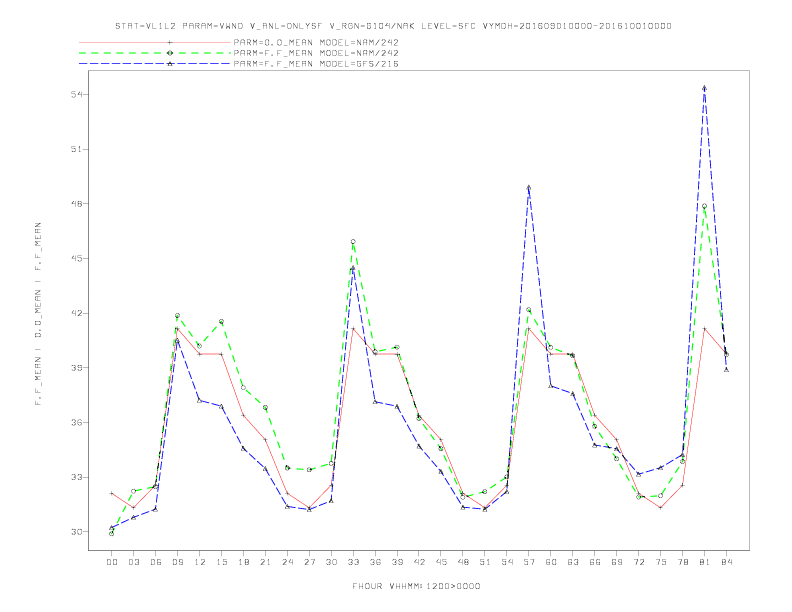792x612 pixels.
Task: Click x-axis tick label 63
Action: [573, 562]
